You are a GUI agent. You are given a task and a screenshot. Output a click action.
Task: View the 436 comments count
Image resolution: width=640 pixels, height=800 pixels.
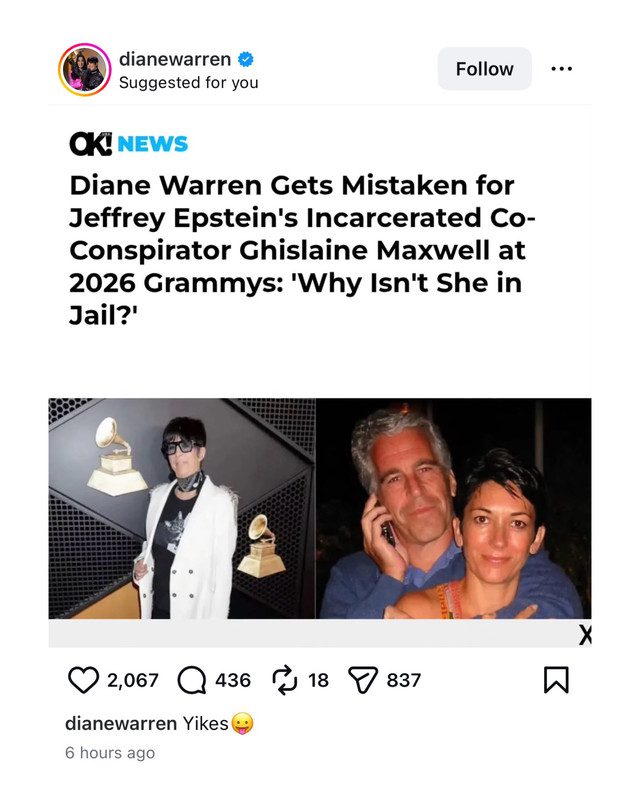[233, 680]
